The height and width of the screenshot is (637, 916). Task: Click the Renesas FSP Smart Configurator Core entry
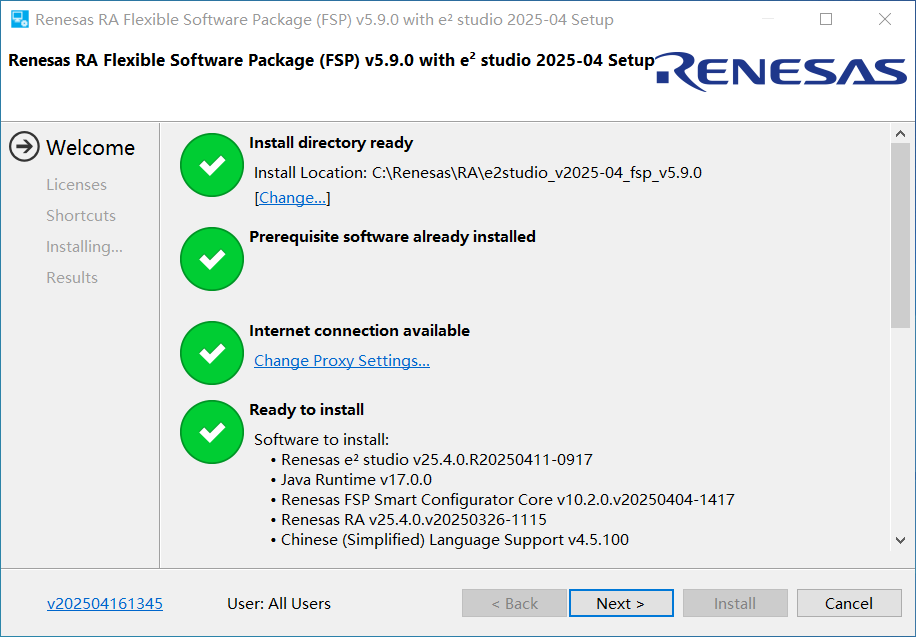click(508, 500)
